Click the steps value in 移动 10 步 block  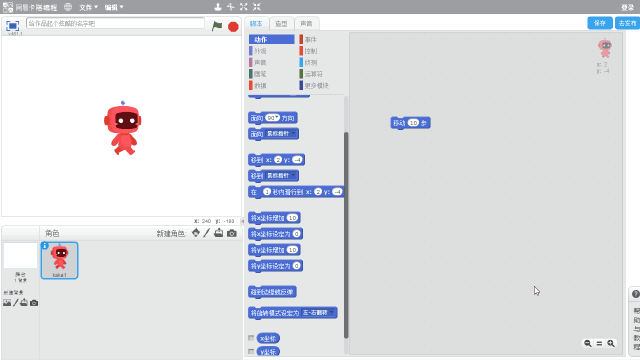pyautogui.click(x=413, y=122)
